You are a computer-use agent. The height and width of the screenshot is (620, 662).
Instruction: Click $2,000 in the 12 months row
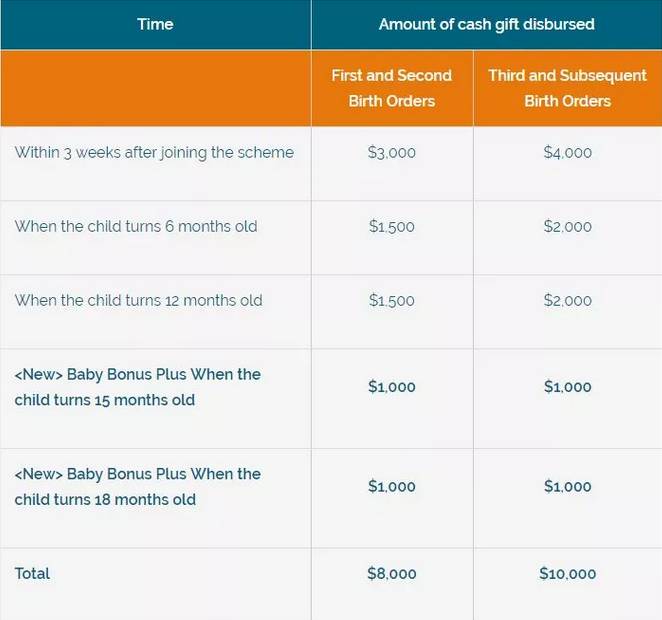(x=567, y=300)
